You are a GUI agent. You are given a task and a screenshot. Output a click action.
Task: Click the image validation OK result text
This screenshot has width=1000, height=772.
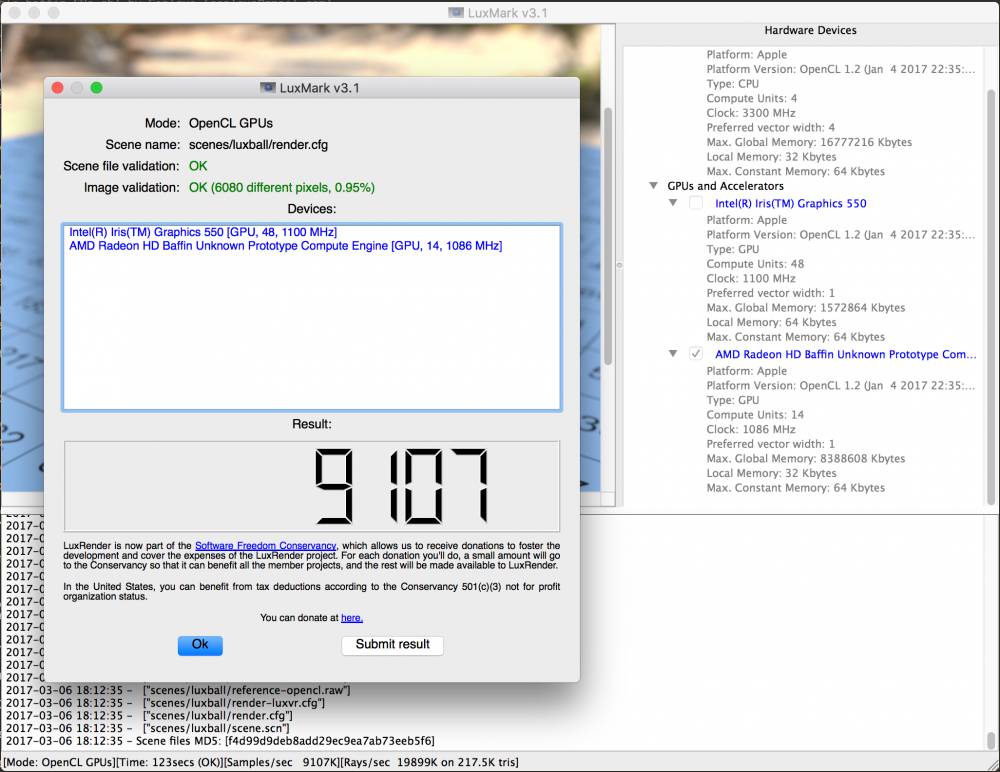281,188
